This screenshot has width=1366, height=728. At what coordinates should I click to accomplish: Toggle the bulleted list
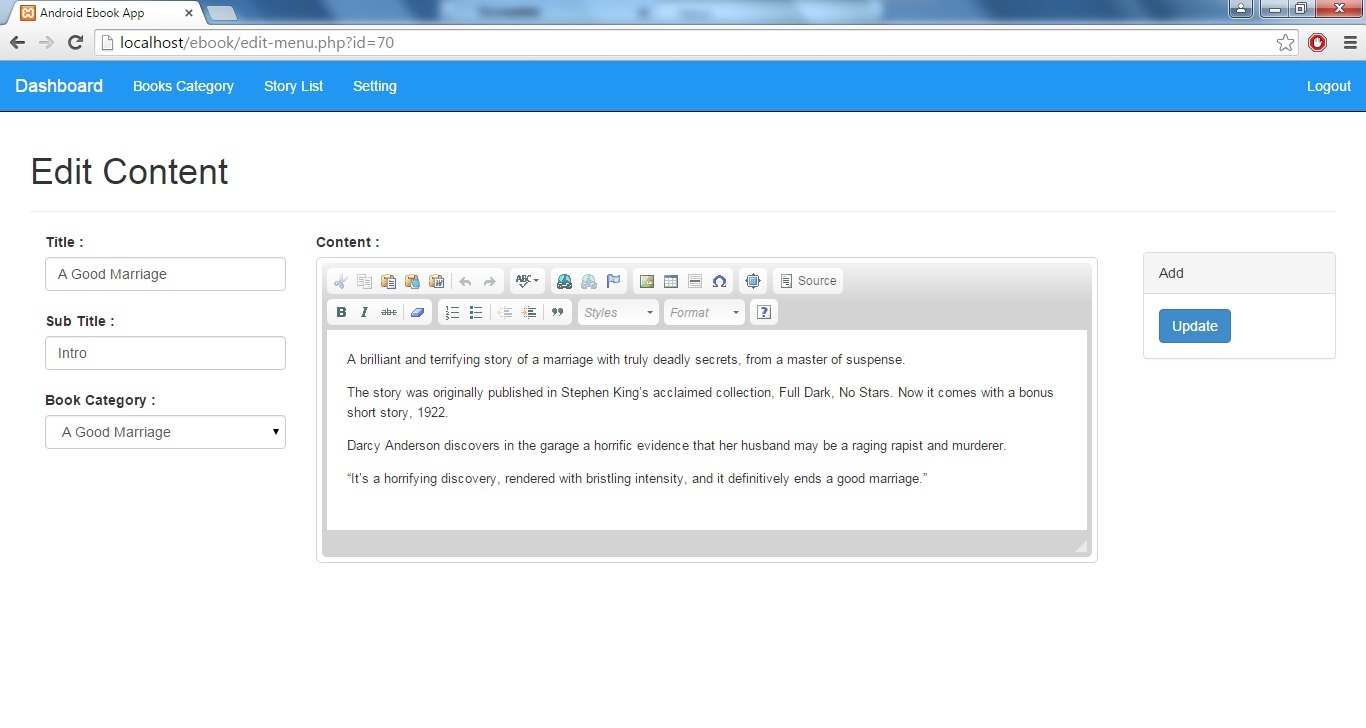tap(476, 312)
